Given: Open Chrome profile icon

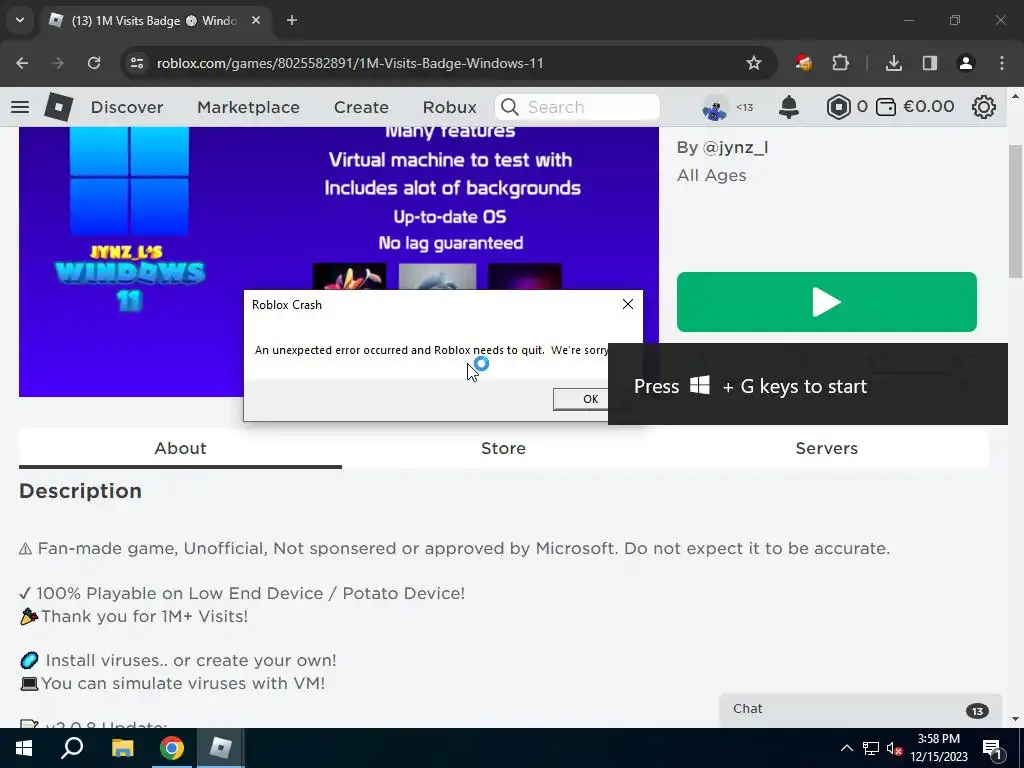Looking at the screenshot, I should (x=966, y=63).
